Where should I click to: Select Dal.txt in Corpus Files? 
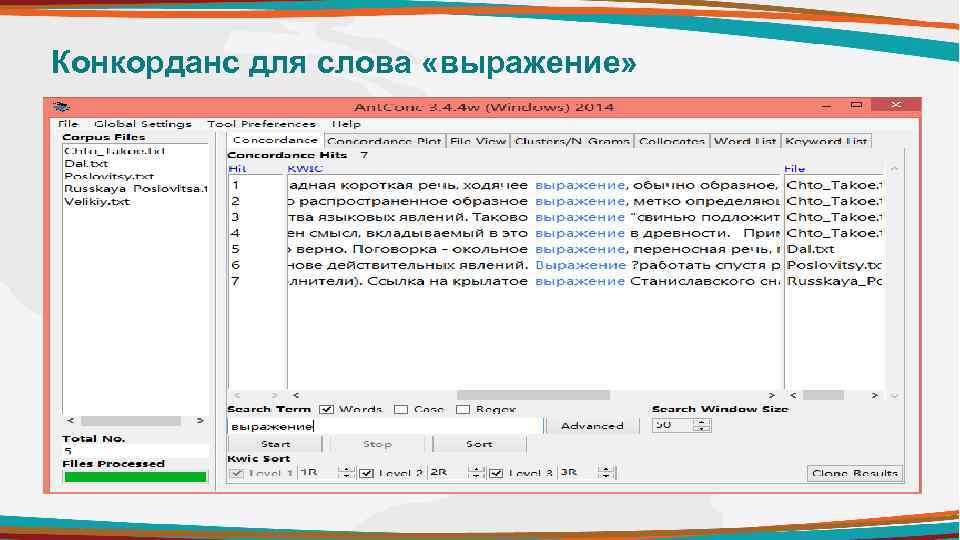(86, 163)
